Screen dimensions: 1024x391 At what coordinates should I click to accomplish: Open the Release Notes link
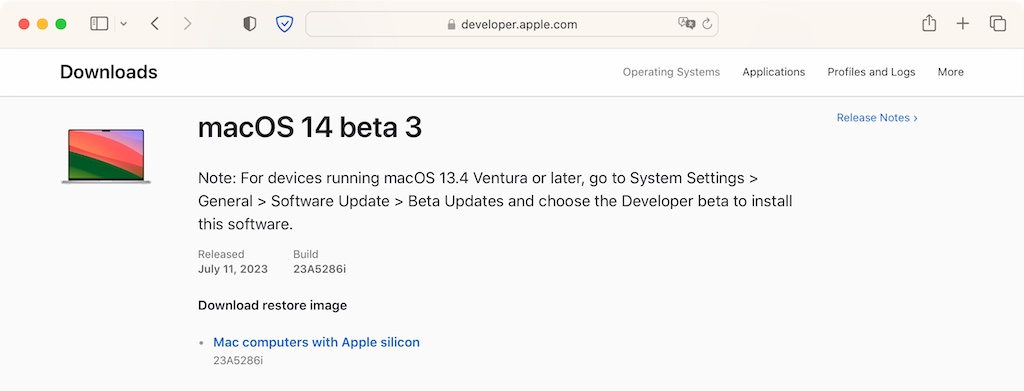[877, 117]
